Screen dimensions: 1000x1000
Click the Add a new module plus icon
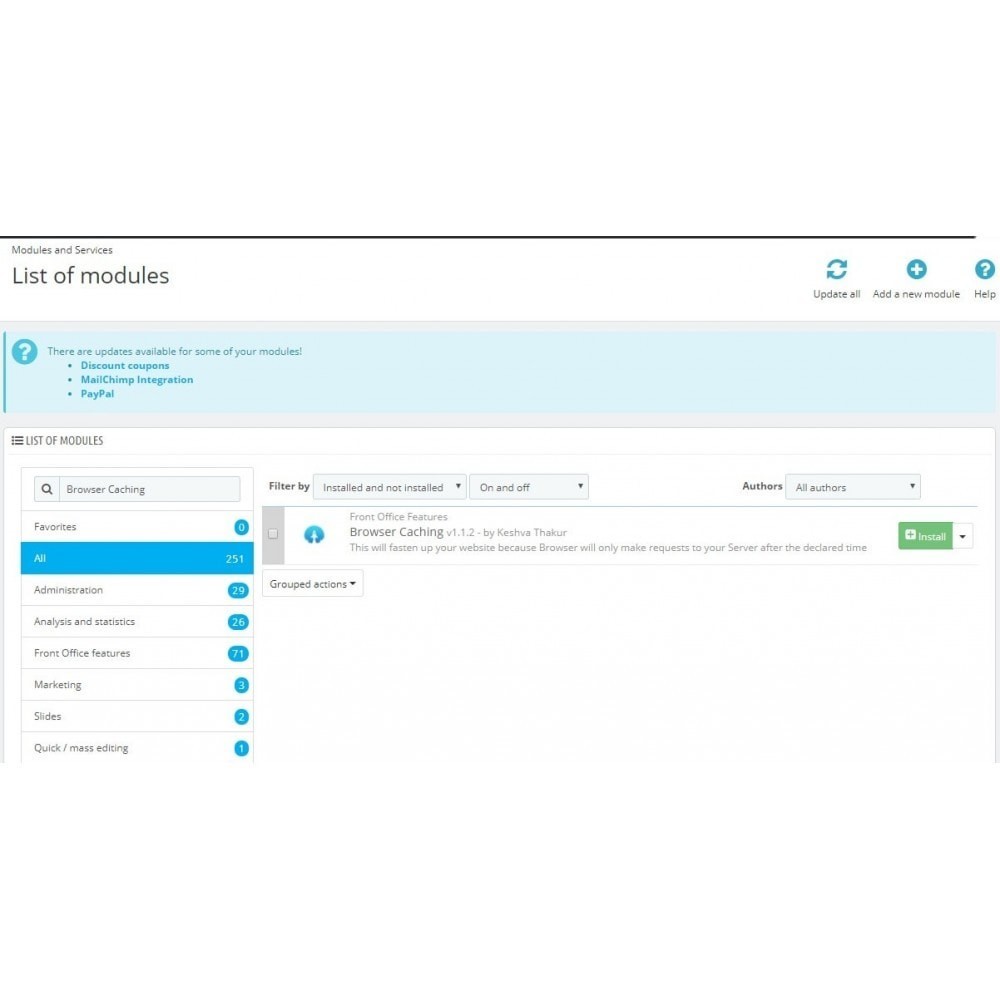point(916,269)
